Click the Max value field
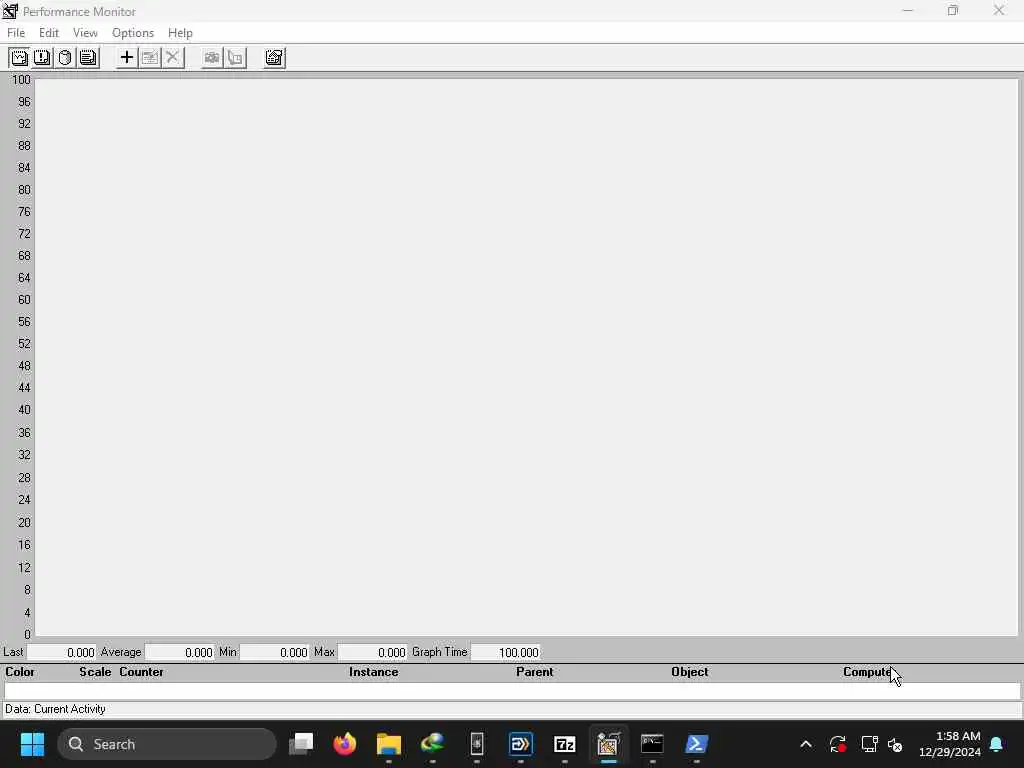Image resolution: width=1024 pixels, height=768 pixels. (372, 652)
